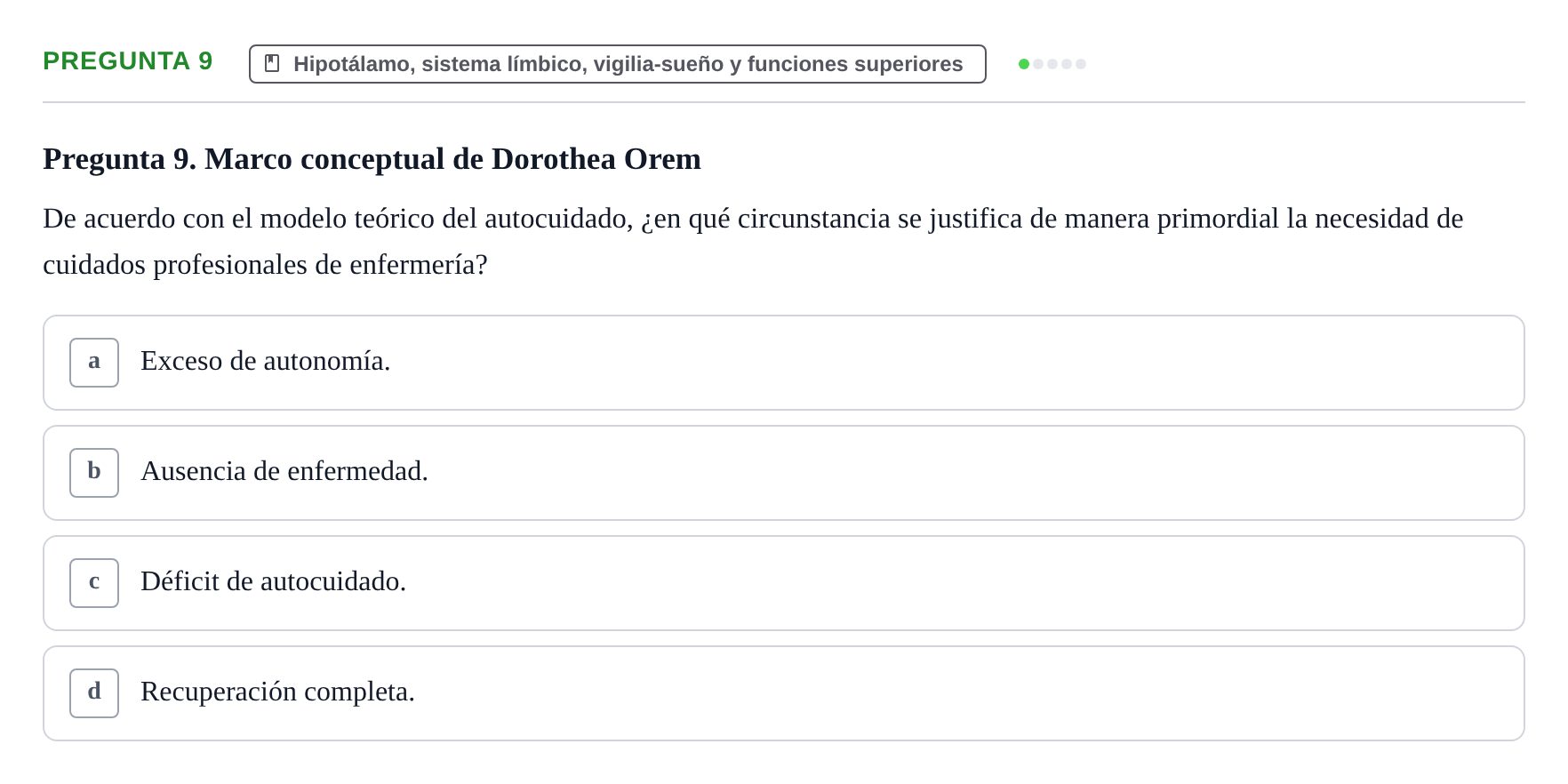Image resolution: width=1568 pixels, height=784 pixels.
Task: Click the heading Marco conceptual de Dorothea Orem
Action: (372, 159)
